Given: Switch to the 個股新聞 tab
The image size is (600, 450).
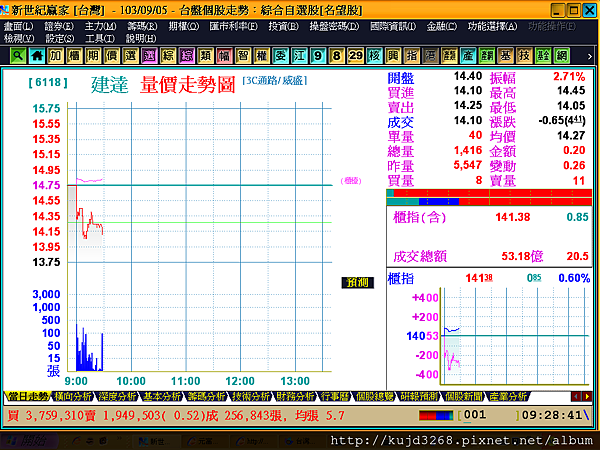Looking at the screenshot, I should point(463,396).
